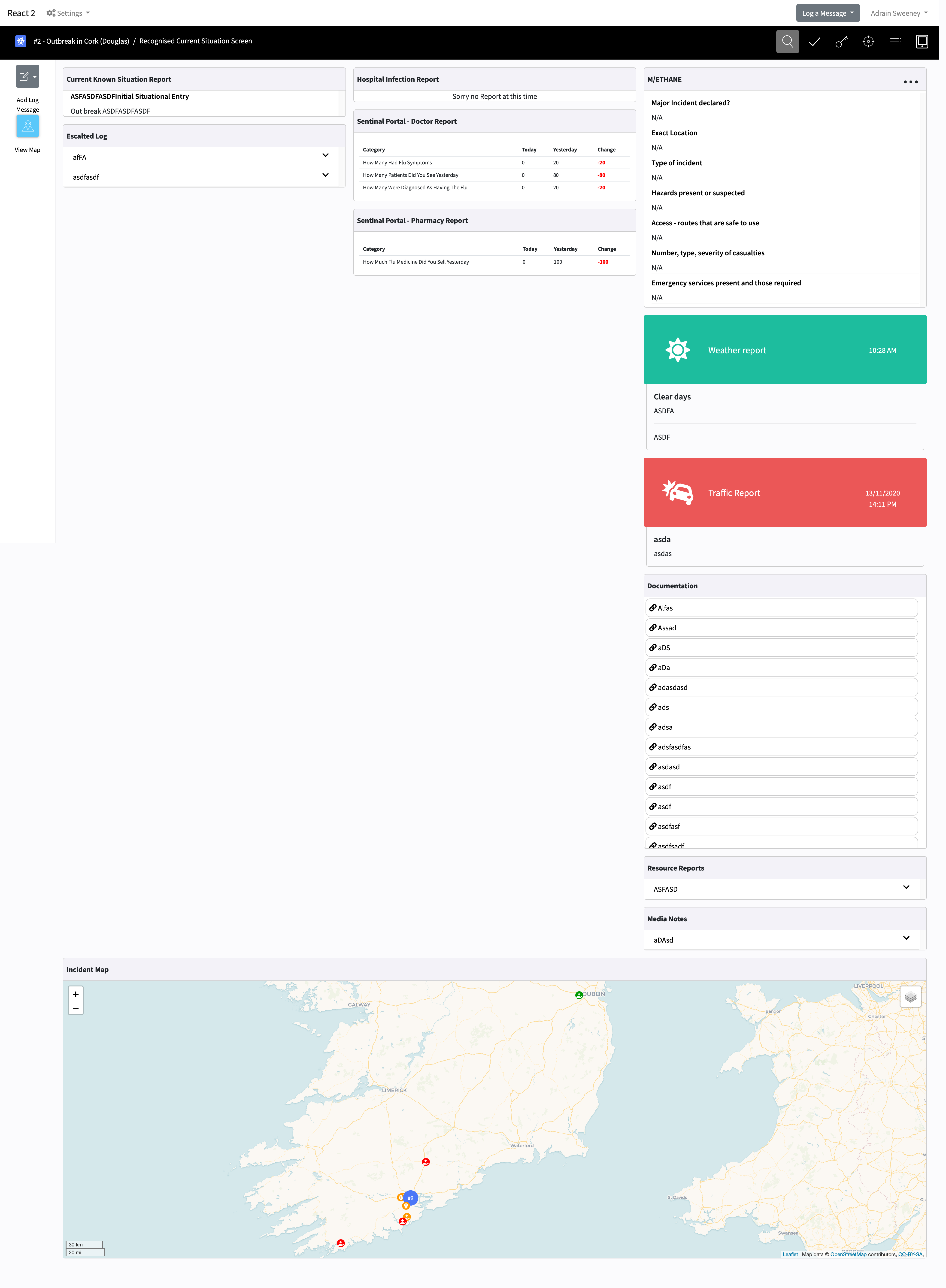Open the Settings dropdown menu
Image resolution: width=946 pixels, height=1288 pixels.
tap(68, 13)
